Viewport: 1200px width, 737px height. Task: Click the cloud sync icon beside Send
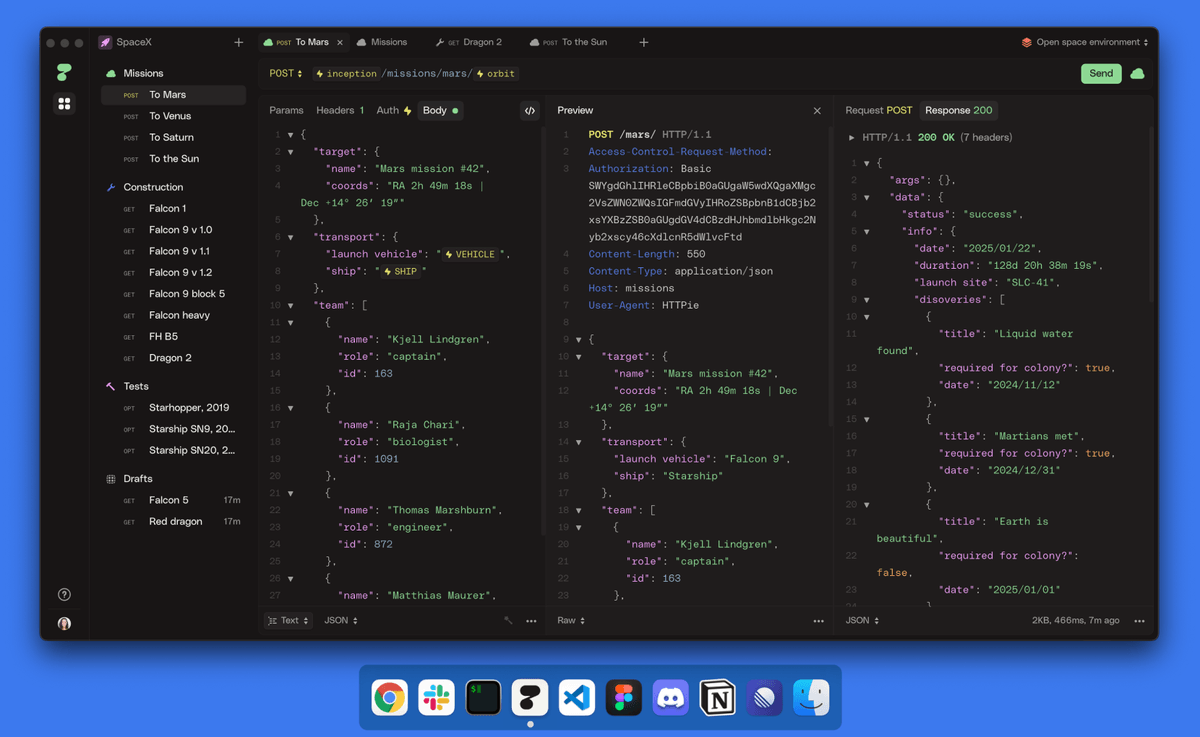pos(1135,73)
